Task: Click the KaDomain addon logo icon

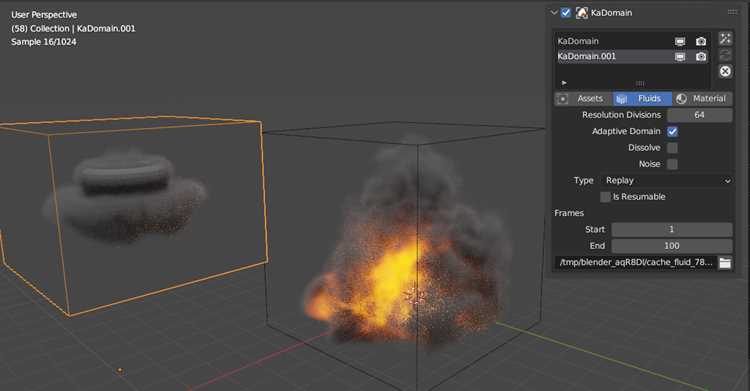Action: click(x=581, y=13)
